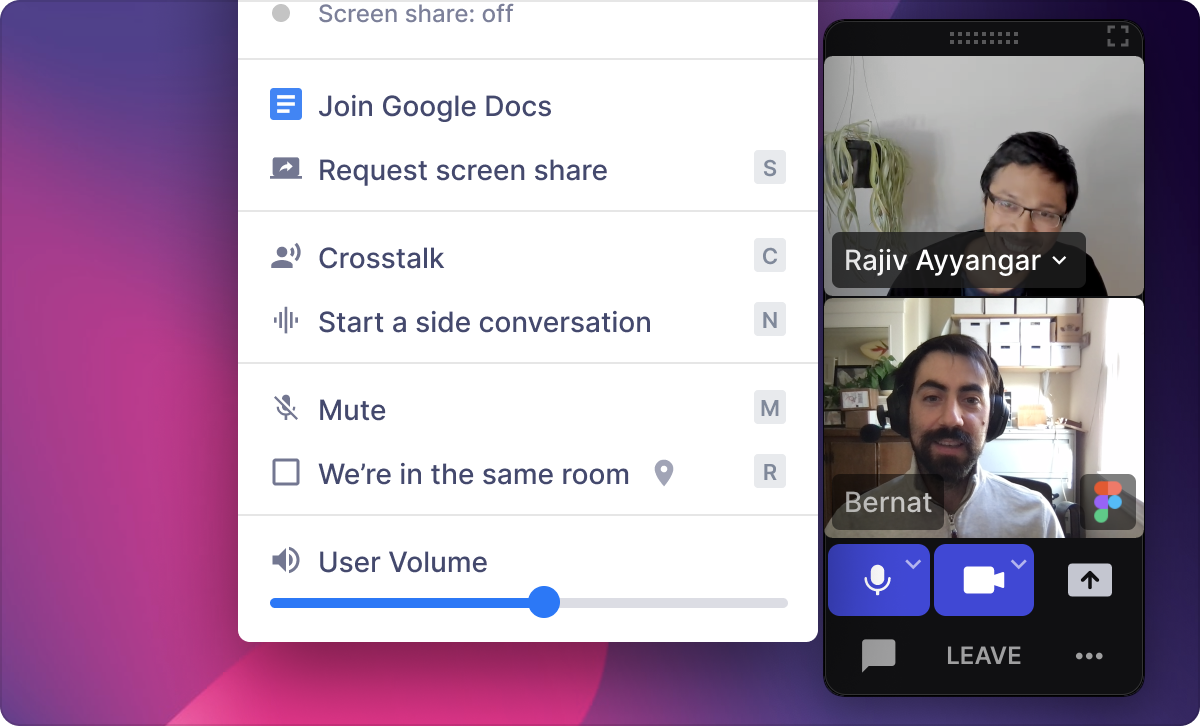The width and height of the screenshot is (1200, 726).
Task: Toggle the camera button
Action: pyautogui.click(x=984, y=580)
